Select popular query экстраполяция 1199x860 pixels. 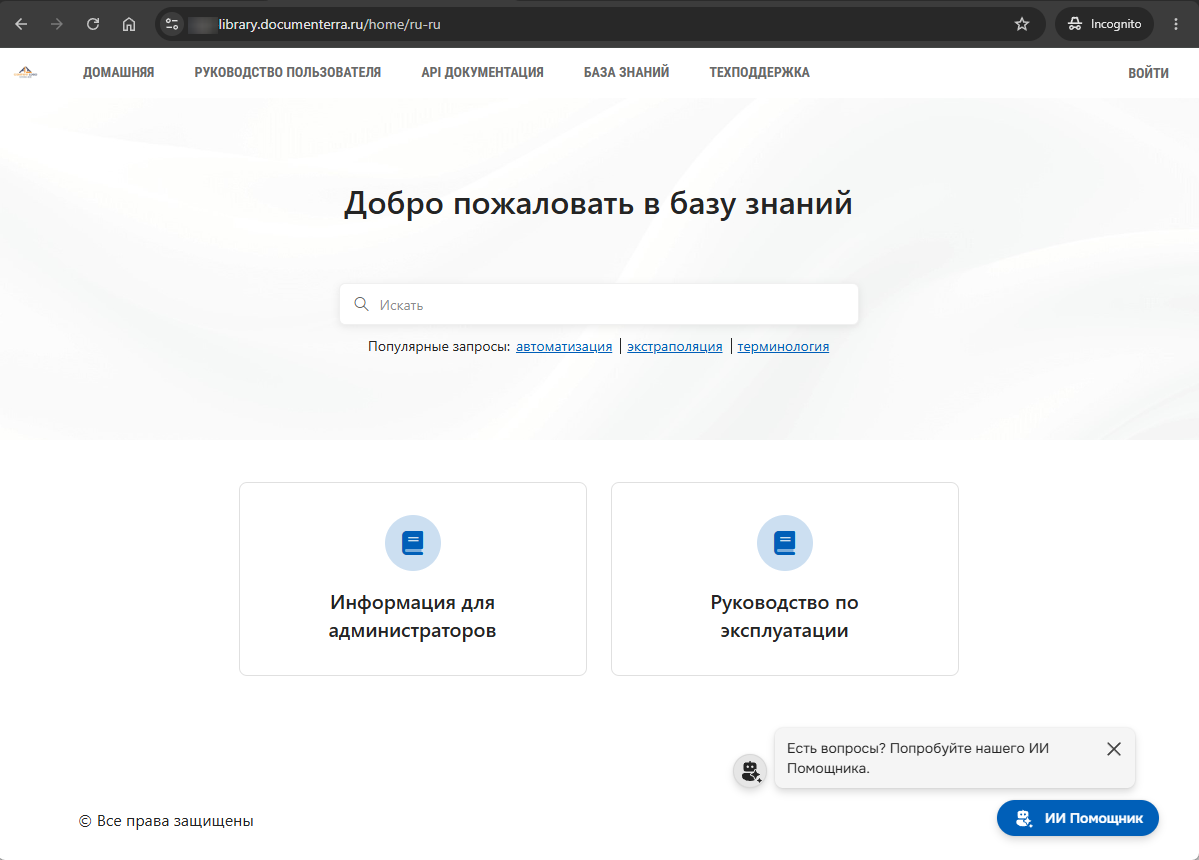[674, 346]
